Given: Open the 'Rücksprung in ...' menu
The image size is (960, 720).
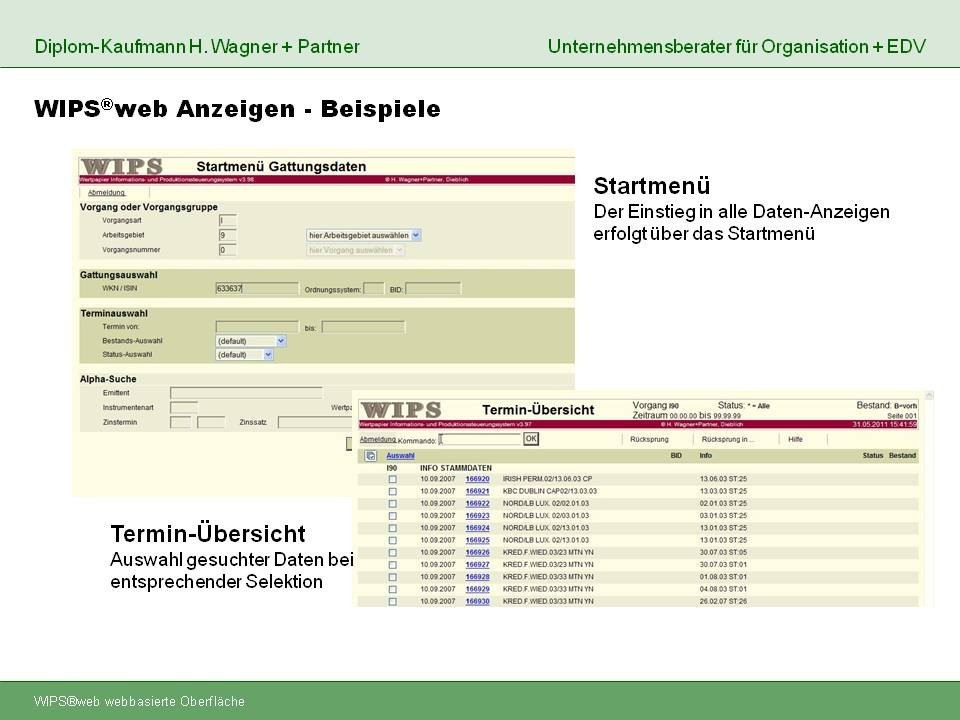Looking at the screenshot, I should tap(728, 440).
